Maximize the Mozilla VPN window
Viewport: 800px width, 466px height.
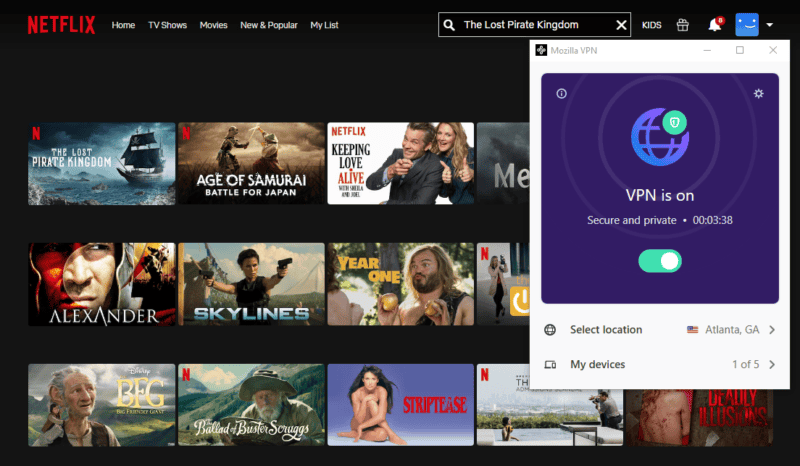coord(740,50)
